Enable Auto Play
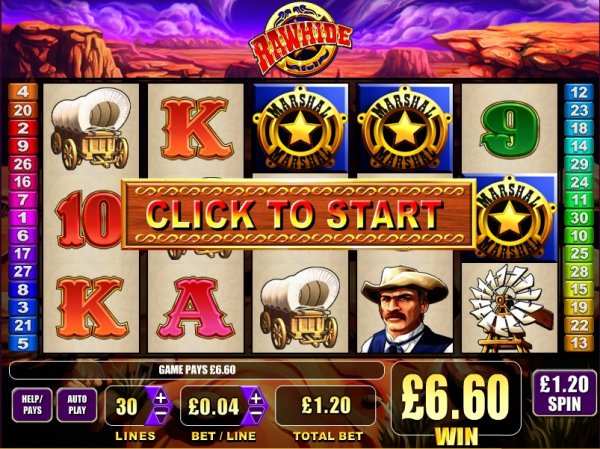 point(77,405)
